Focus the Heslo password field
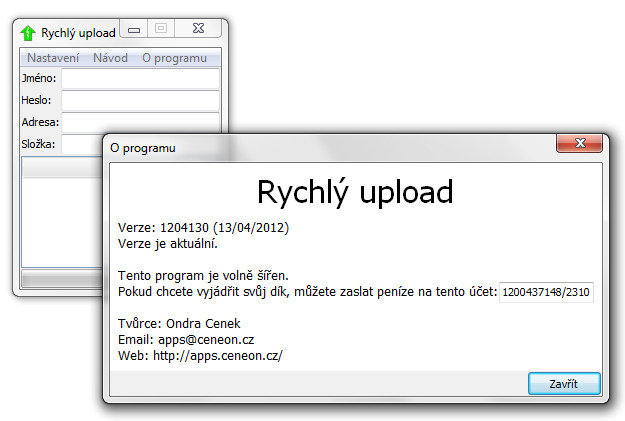The height and width of the screenshot is (421, 625). click(140, 100)
